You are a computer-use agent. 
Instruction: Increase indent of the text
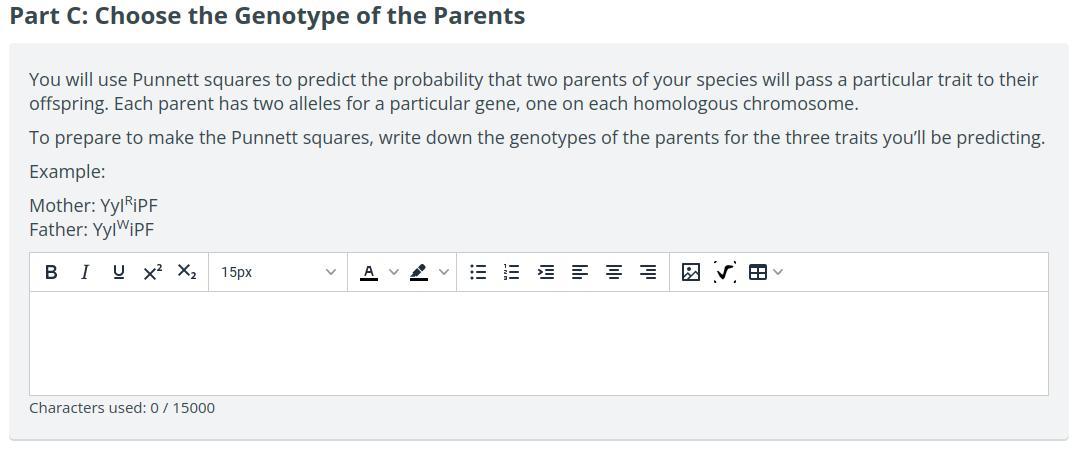pyautogui.click(x=546, y=272)
